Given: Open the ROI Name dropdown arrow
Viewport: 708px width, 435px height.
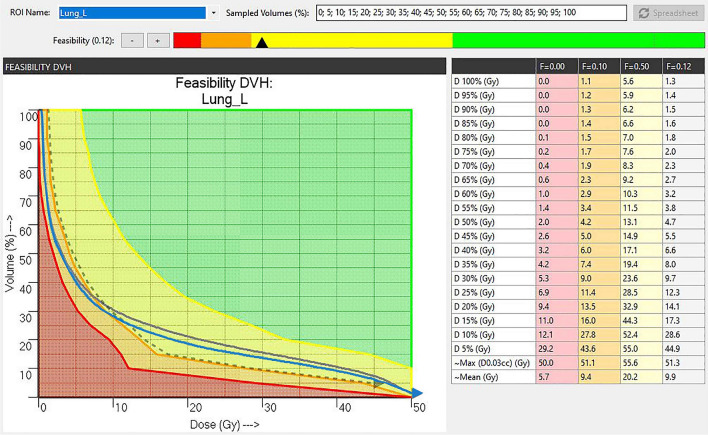Looking at the screenshot, I should tap(214, 13).
